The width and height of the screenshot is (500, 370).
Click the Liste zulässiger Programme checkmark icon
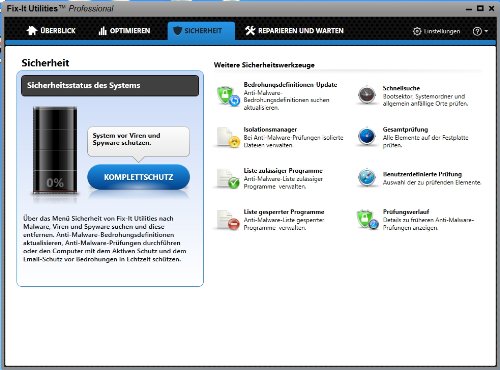(x=228, y=178)
